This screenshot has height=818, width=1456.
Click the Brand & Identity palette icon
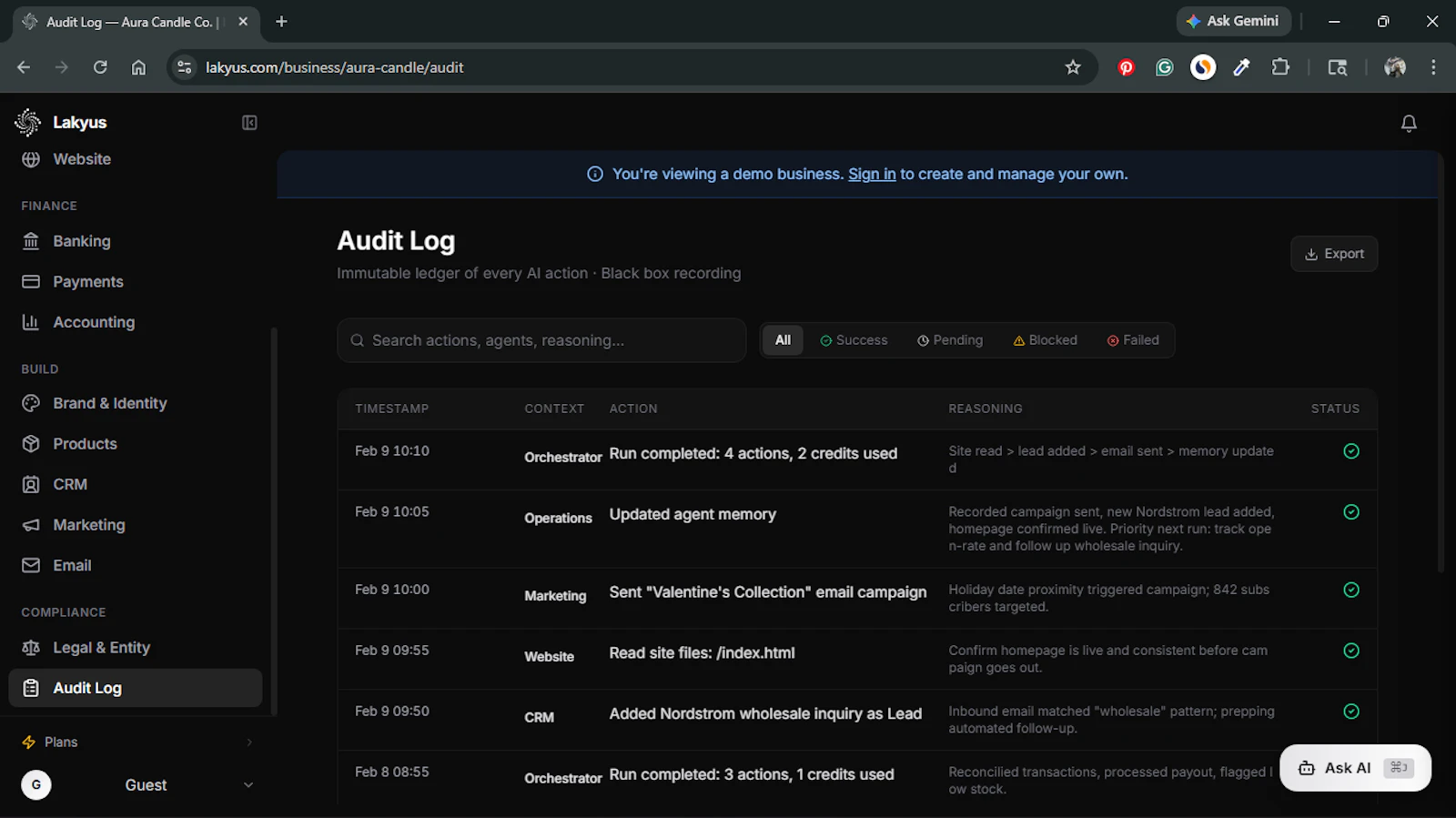point(31,403)
